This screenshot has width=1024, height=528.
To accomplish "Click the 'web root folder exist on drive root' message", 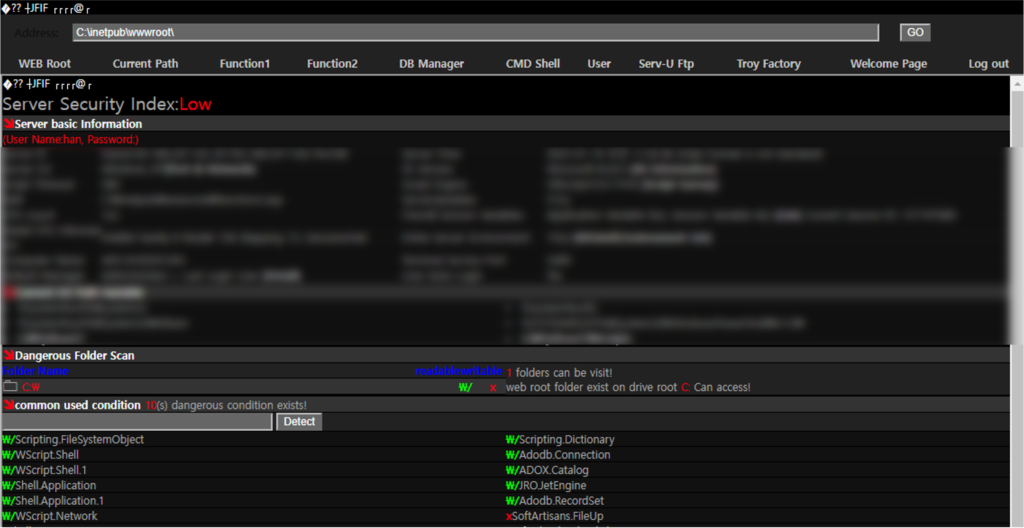I will (x=628, y=388).
